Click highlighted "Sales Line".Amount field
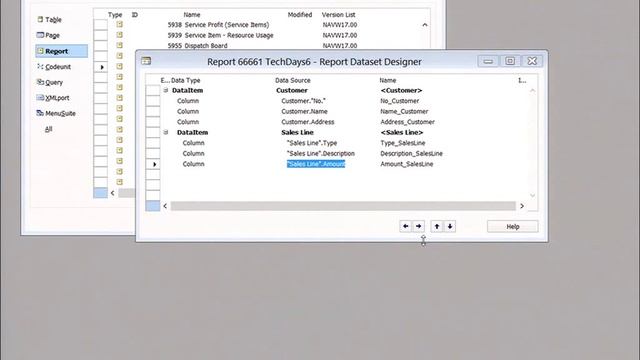This screenshot has width=640, height=360. [x=316, y=164]
